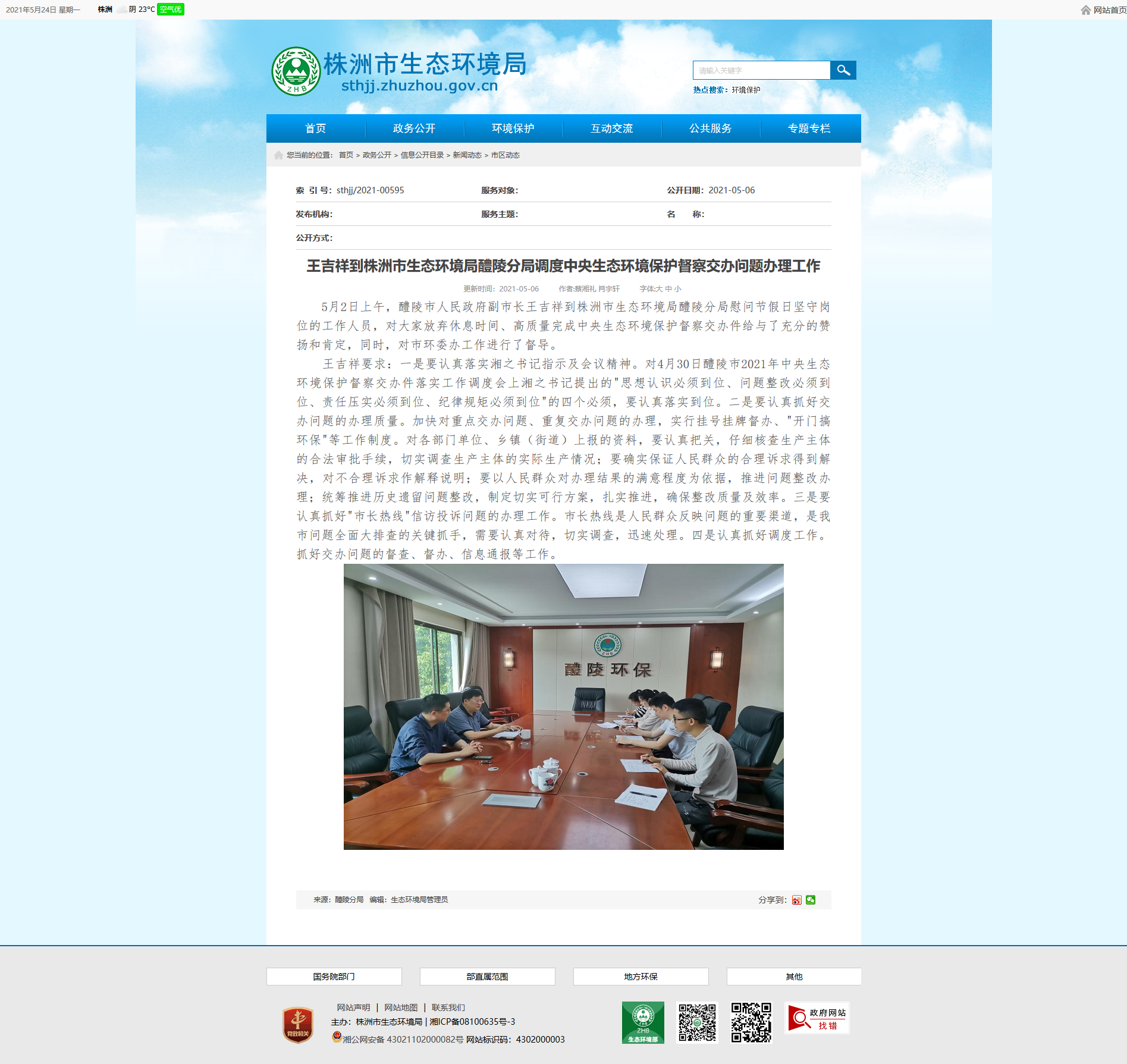Click the search magnifier button

[843, 70]
